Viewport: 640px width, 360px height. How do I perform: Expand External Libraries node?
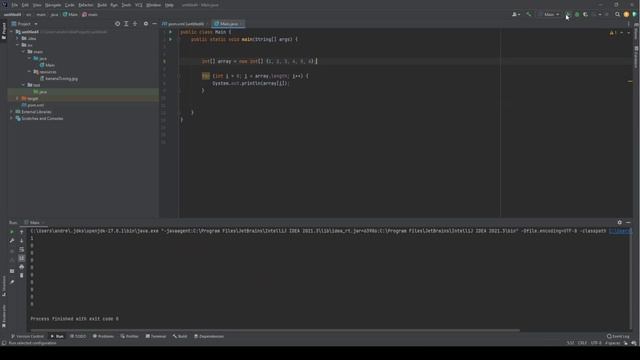pyautogui.click(x=12, y=112)
